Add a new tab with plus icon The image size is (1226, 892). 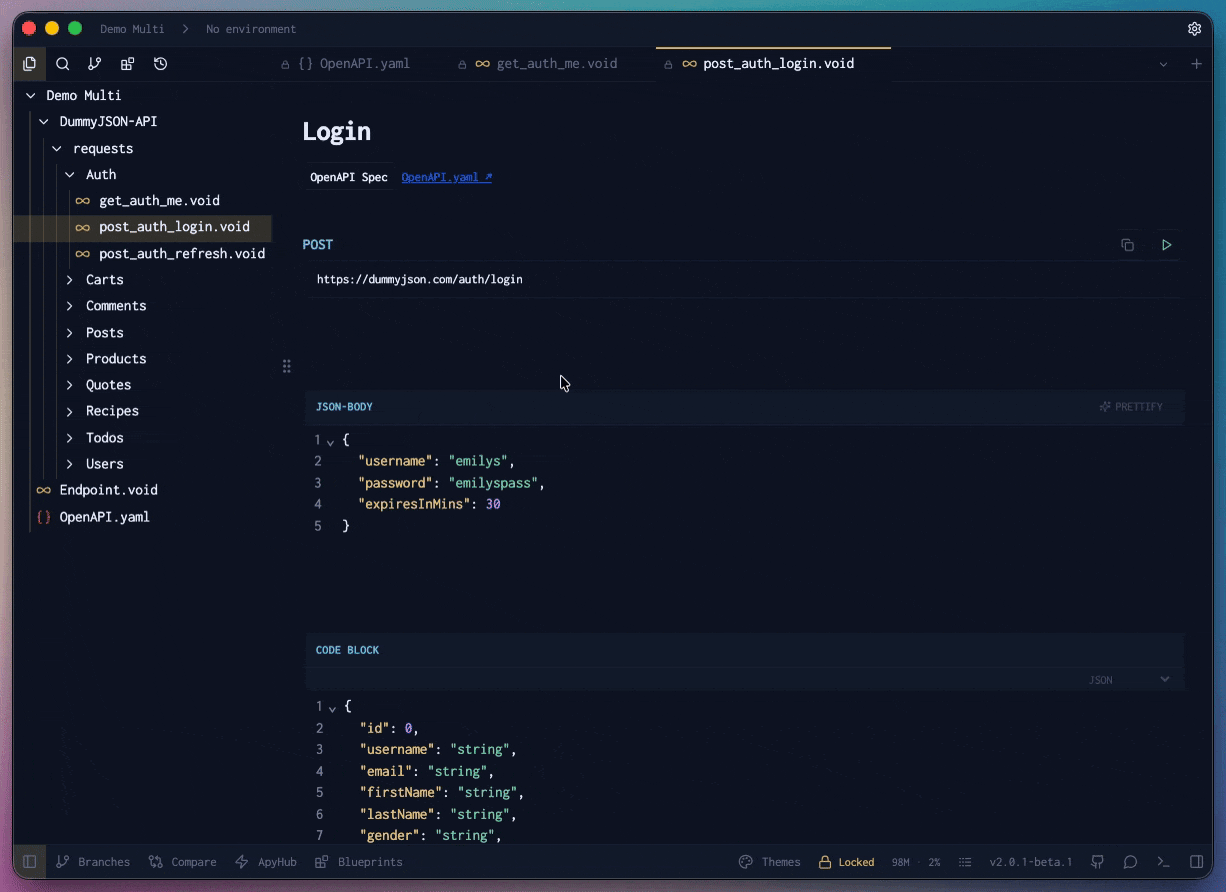click(x=1196, y=64)
